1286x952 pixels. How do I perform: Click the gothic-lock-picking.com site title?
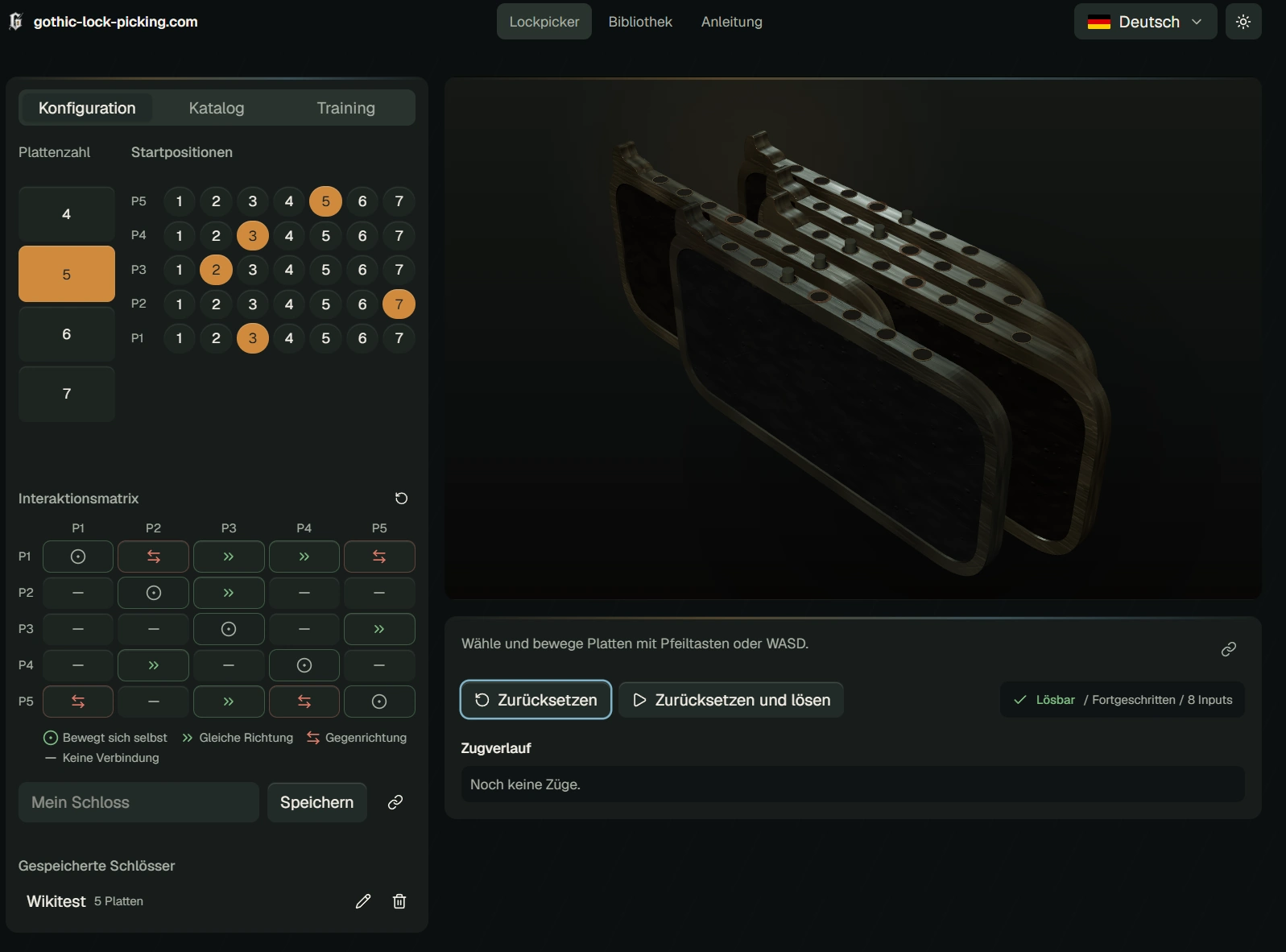(x=116, y=22)
